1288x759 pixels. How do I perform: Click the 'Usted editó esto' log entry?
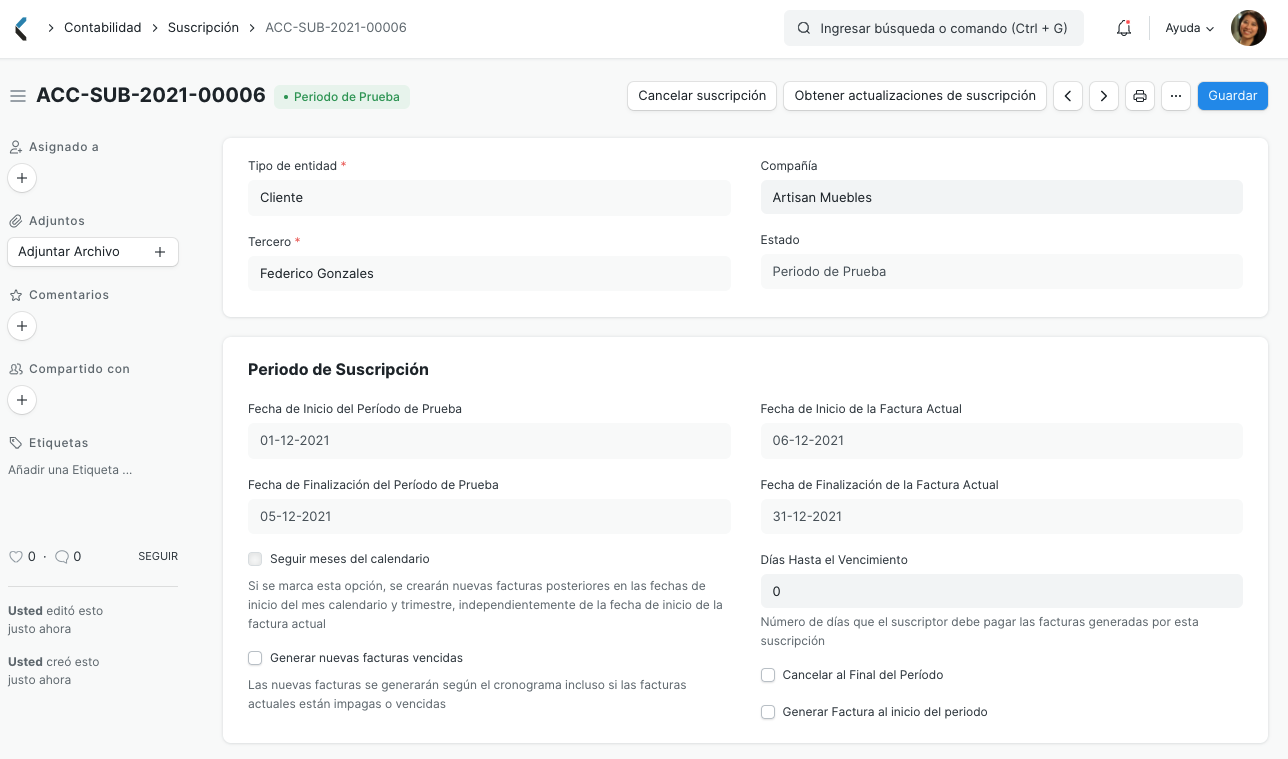[x=55, y=620]
